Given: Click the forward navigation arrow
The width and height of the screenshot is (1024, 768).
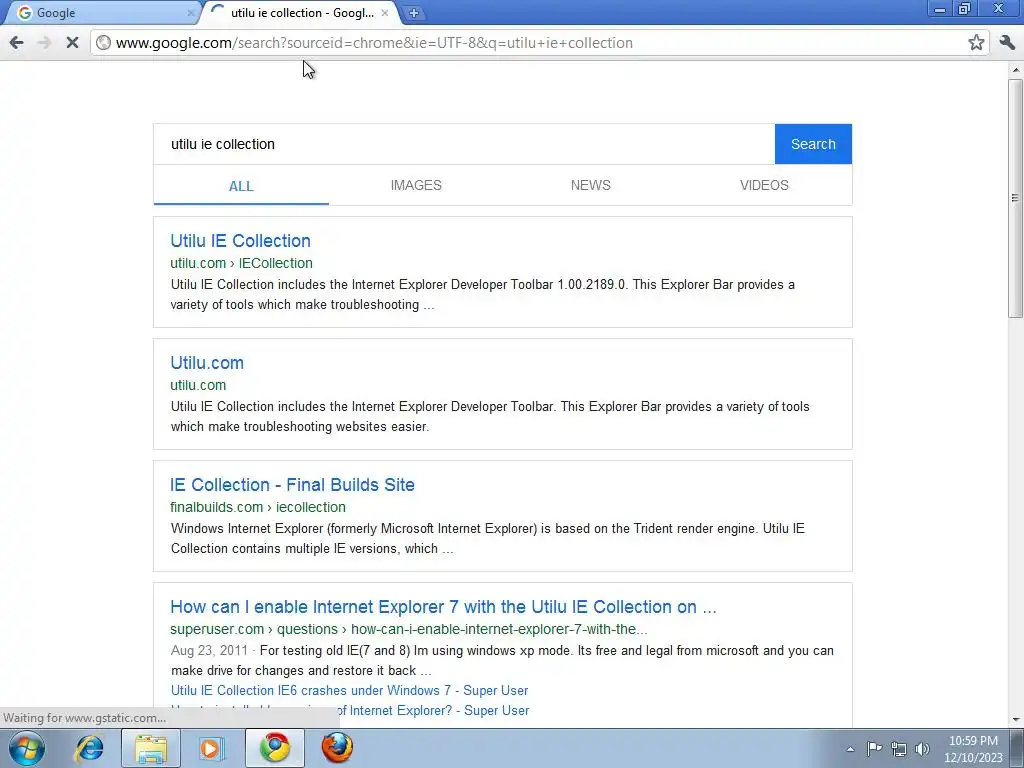Looking at the screenshot, I should tap(44, 43).
